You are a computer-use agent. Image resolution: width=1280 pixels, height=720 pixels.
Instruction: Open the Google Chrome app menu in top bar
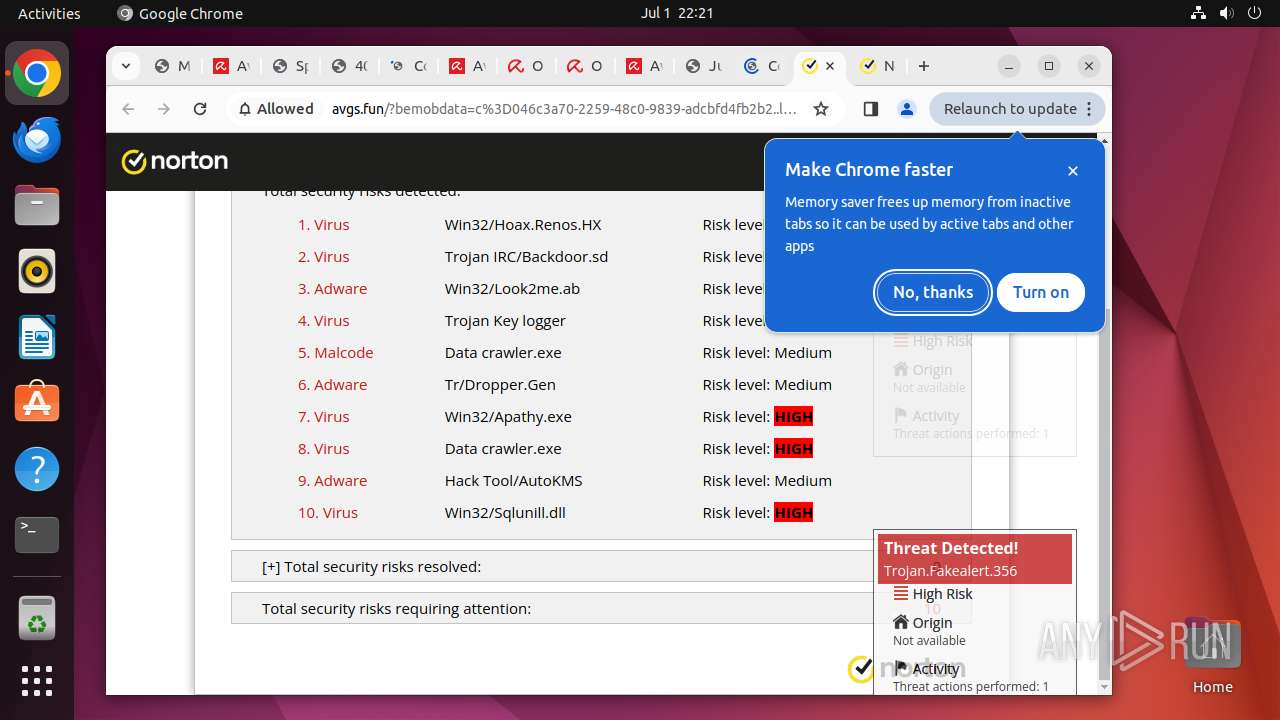180,13
